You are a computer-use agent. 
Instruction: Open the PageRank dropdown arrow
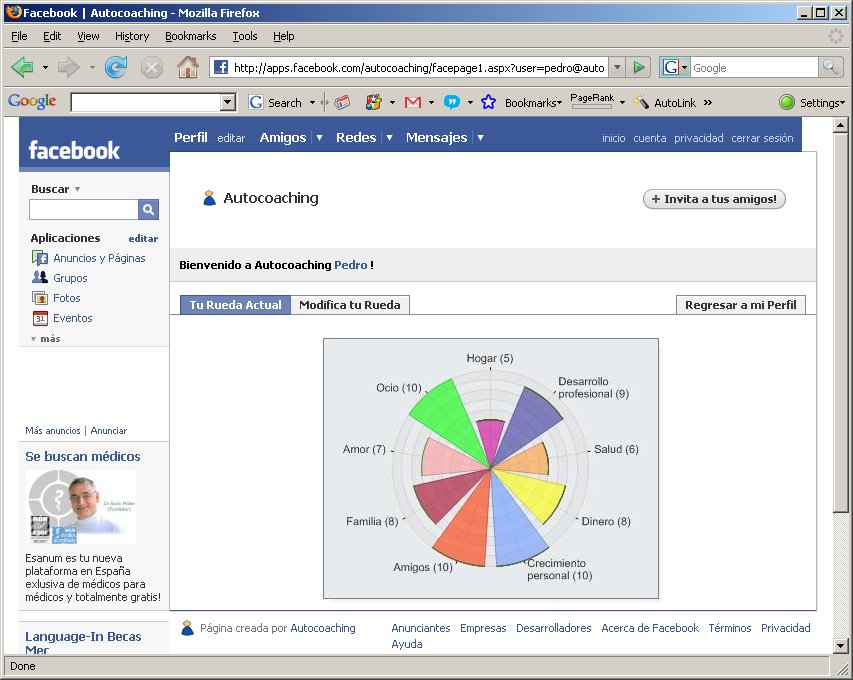coord(622,102)
